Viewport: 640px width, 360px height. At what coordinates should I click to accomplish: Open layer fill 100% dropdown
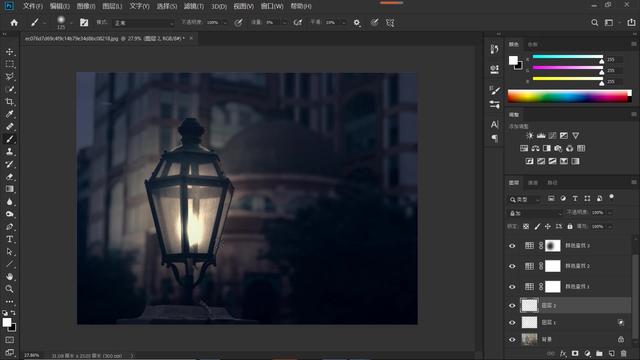tap(610, 226)
